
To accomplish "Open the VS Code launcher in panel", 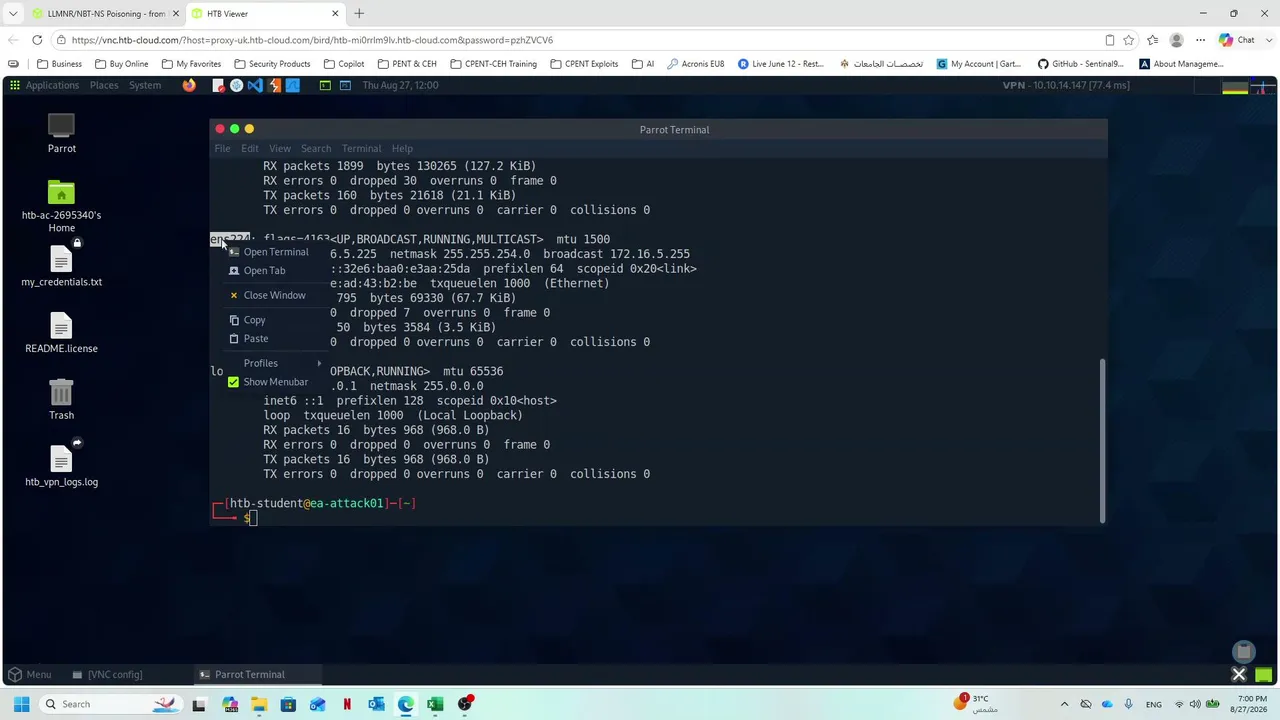I will point(255,85).
